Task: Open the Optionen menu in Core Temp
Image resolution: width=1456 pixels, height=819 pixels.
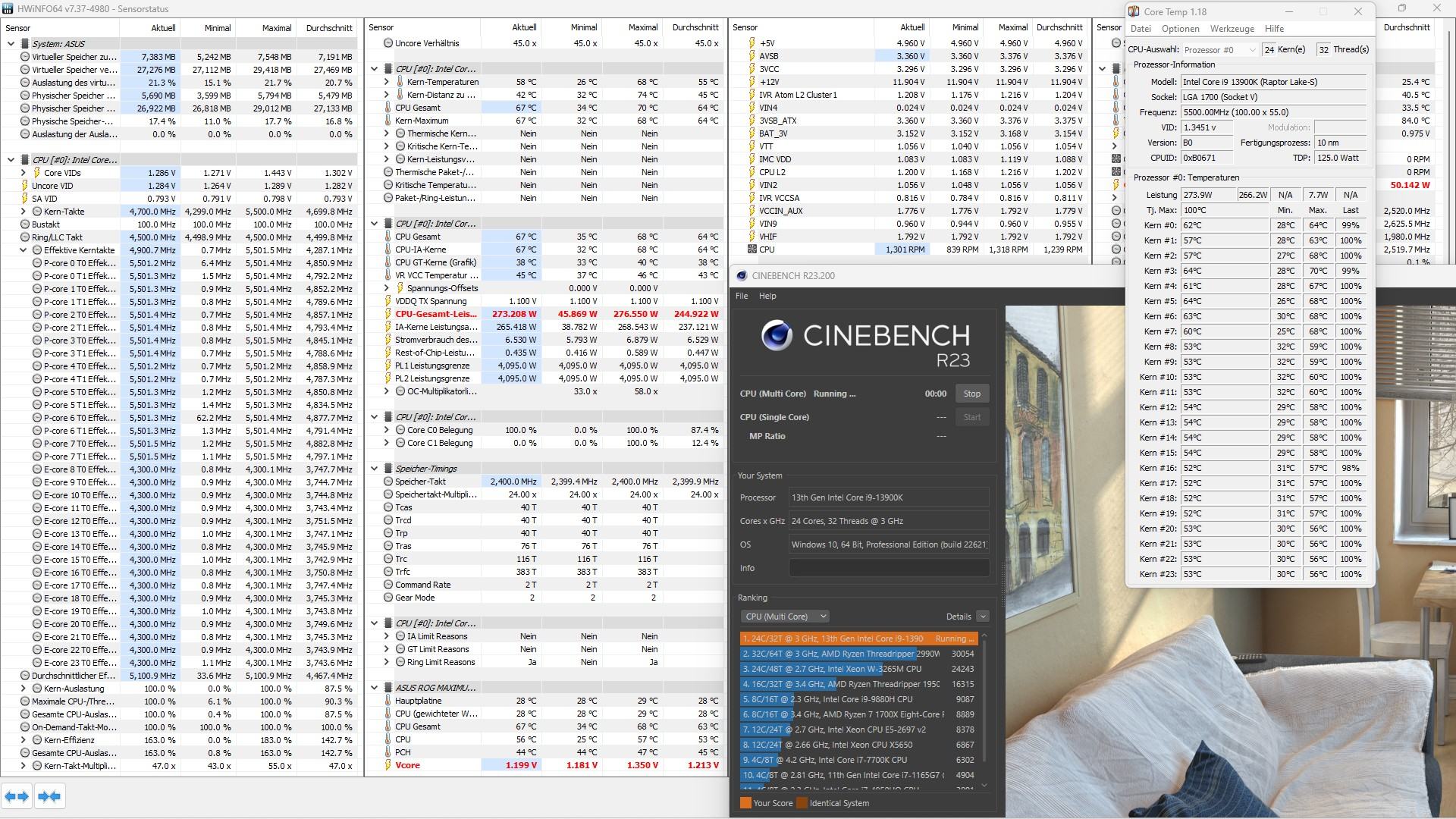Action: point(1181,29)
